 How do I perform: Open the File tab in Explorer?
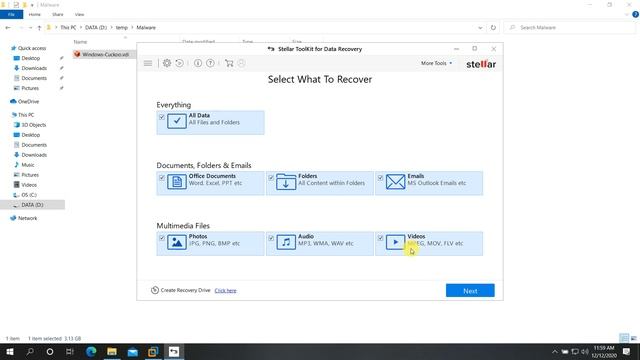coord(11,14)
